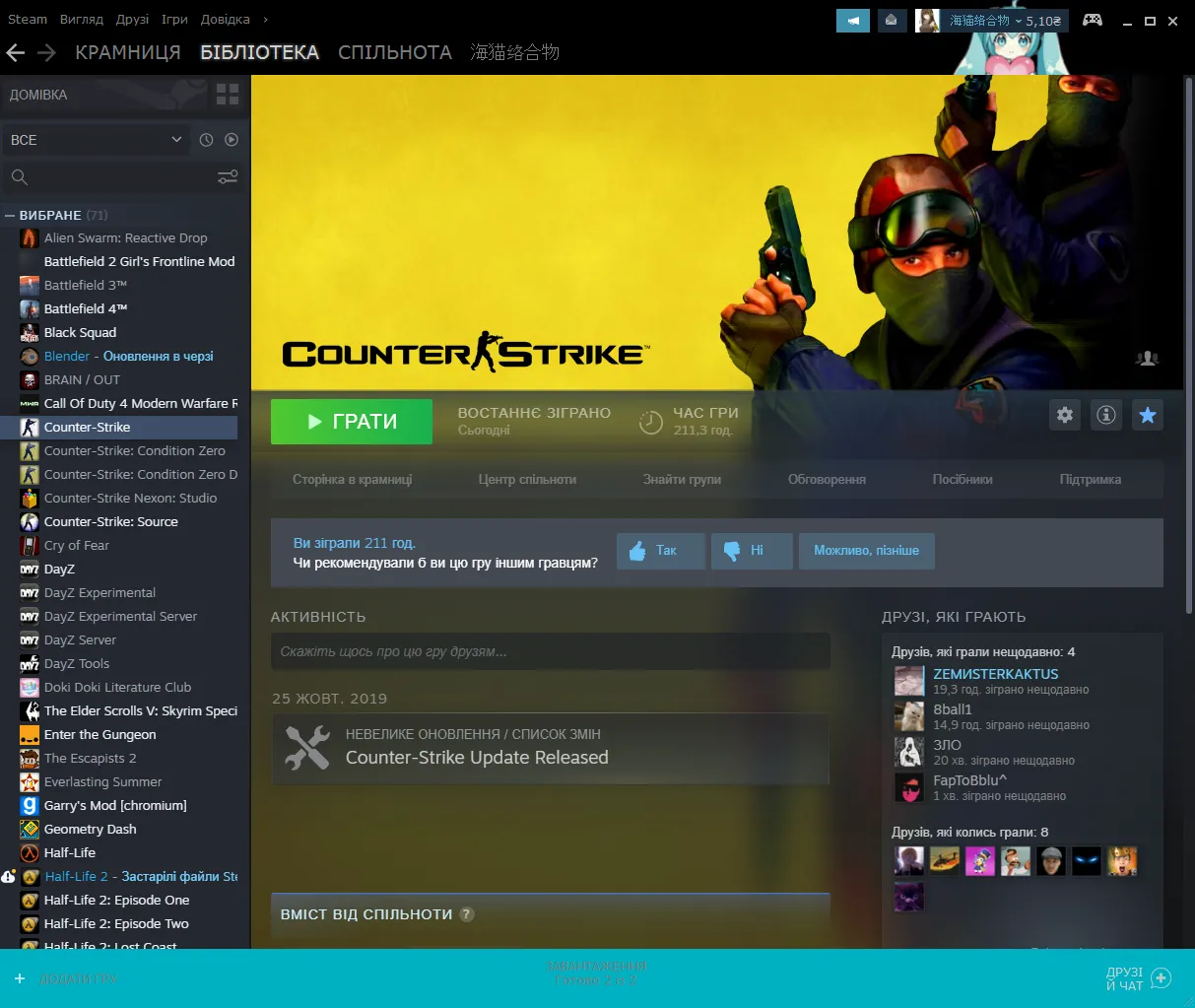Open Центр спільноти link
Viewport: 1195px width, 1008px height.
coord(527,480)
